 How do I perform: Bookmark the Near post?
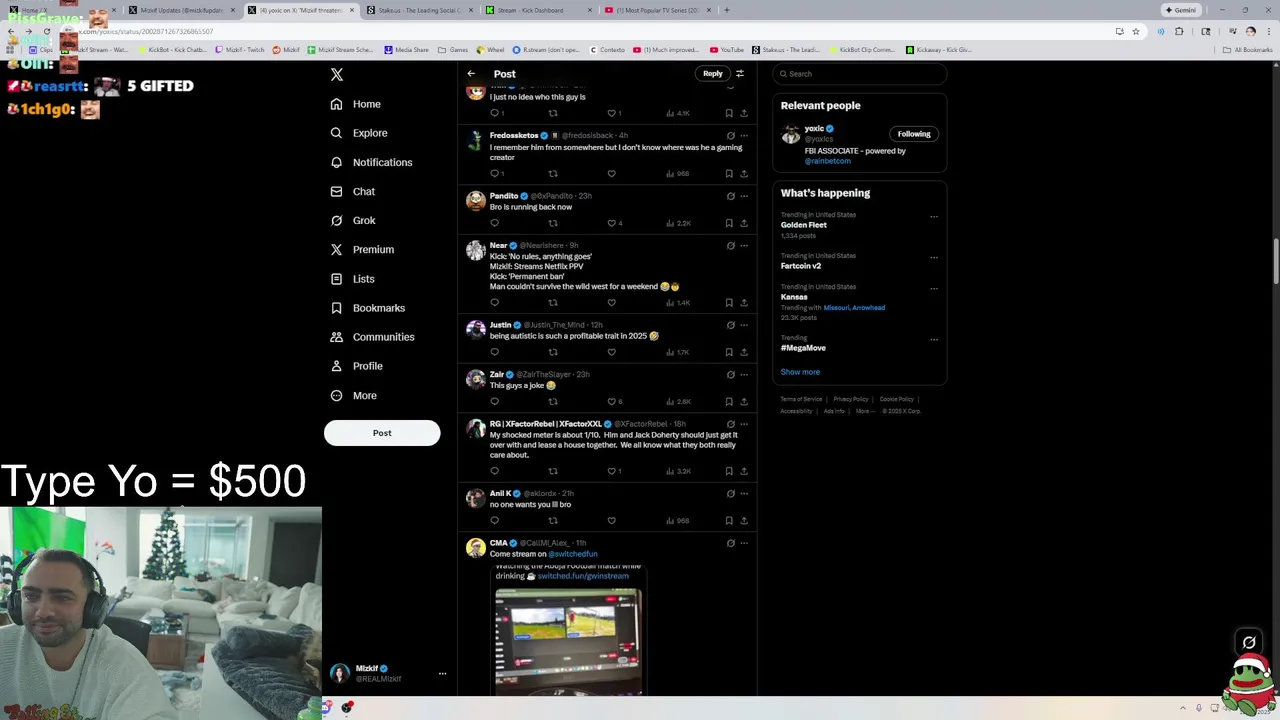coord(729,302)
